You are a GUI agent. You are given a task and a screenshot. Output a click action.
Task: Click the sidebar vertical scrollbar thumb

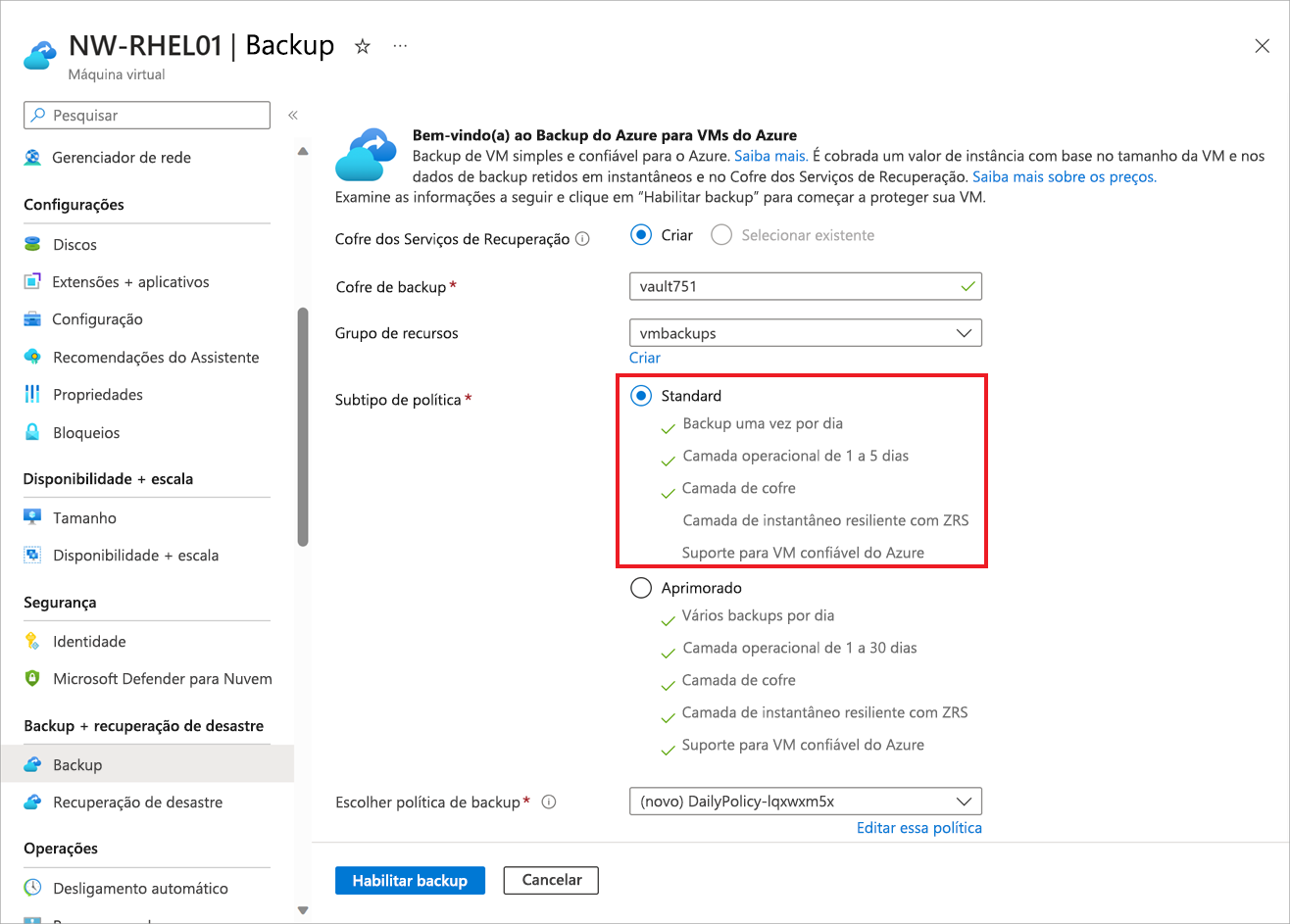(x=303, y=426)
